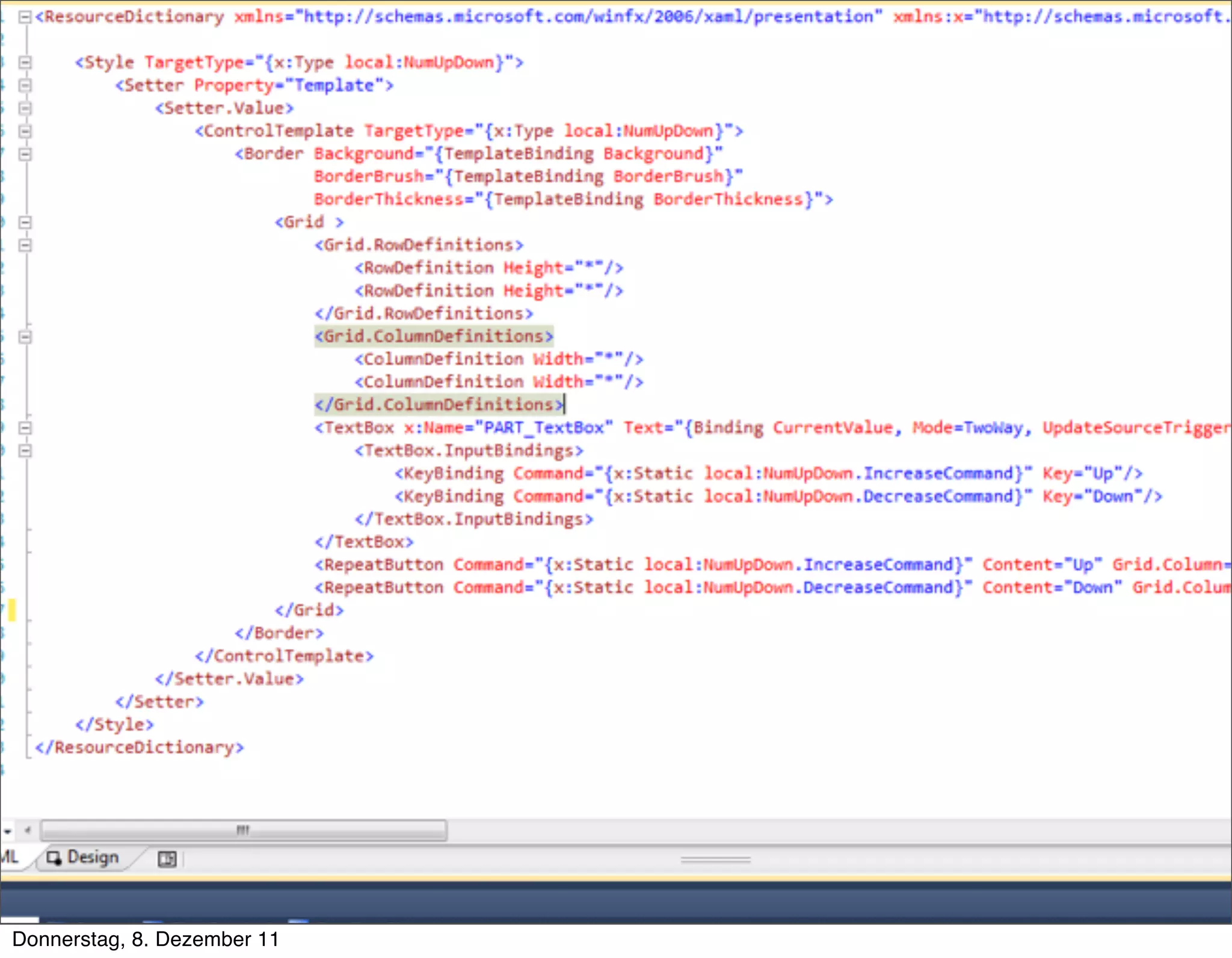Switch to the Design tab
This screenshot has height=958, width=1232.
pyautogui.click(x=92, y=857)
